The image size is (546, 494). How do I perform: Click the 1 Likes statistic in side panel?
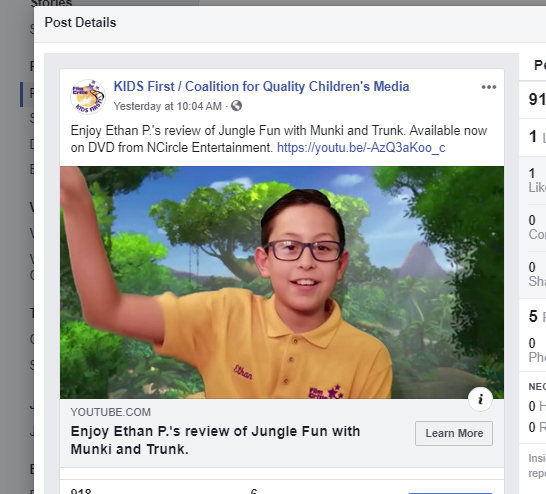click(x=537, y=180)
